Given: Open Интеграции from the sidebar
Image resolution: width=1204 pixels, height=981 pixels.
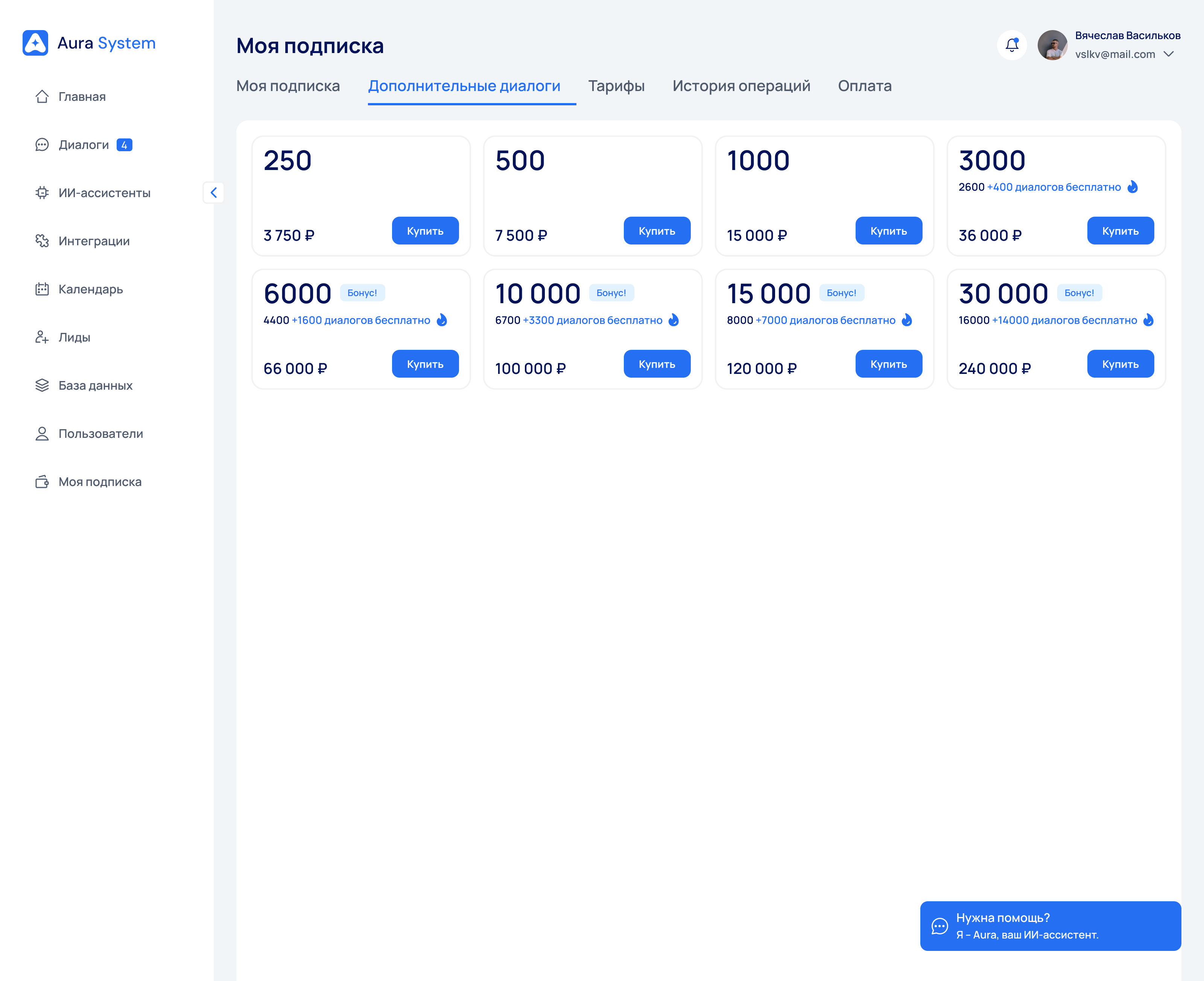Looking at the screenshot, I should 94,241.
